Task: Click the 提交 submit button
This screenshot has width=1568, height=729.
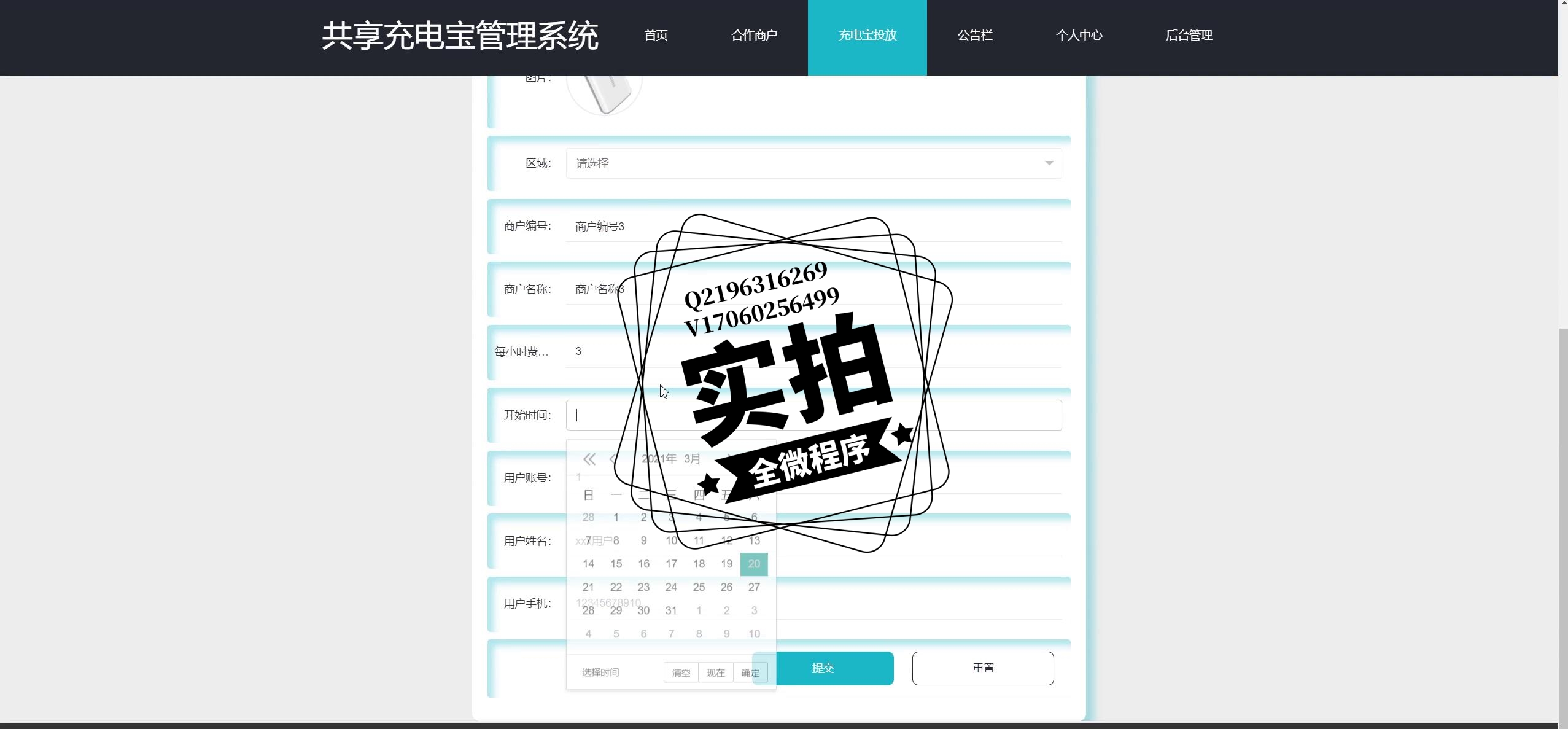Action: pos(823,668)
